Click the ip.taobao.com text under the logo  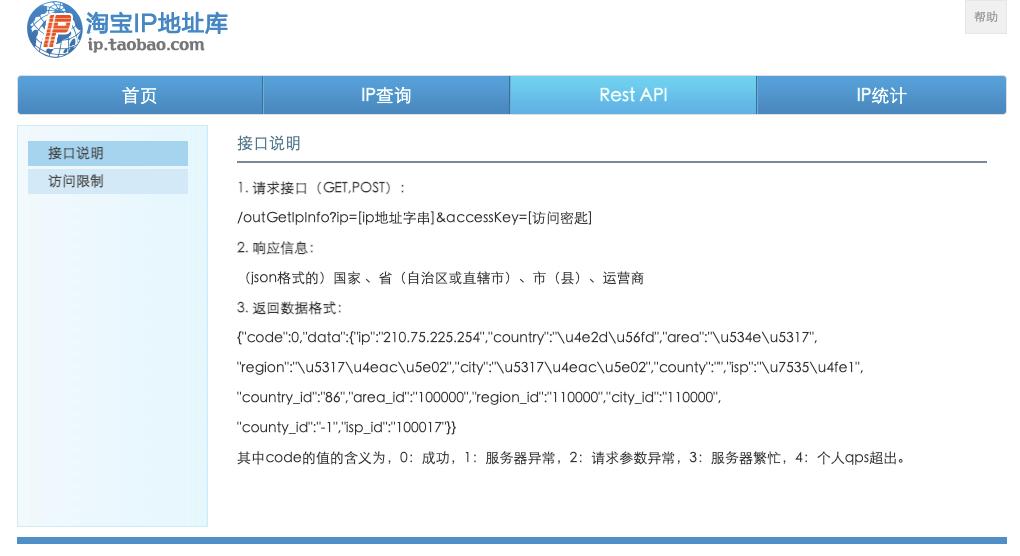146,45
